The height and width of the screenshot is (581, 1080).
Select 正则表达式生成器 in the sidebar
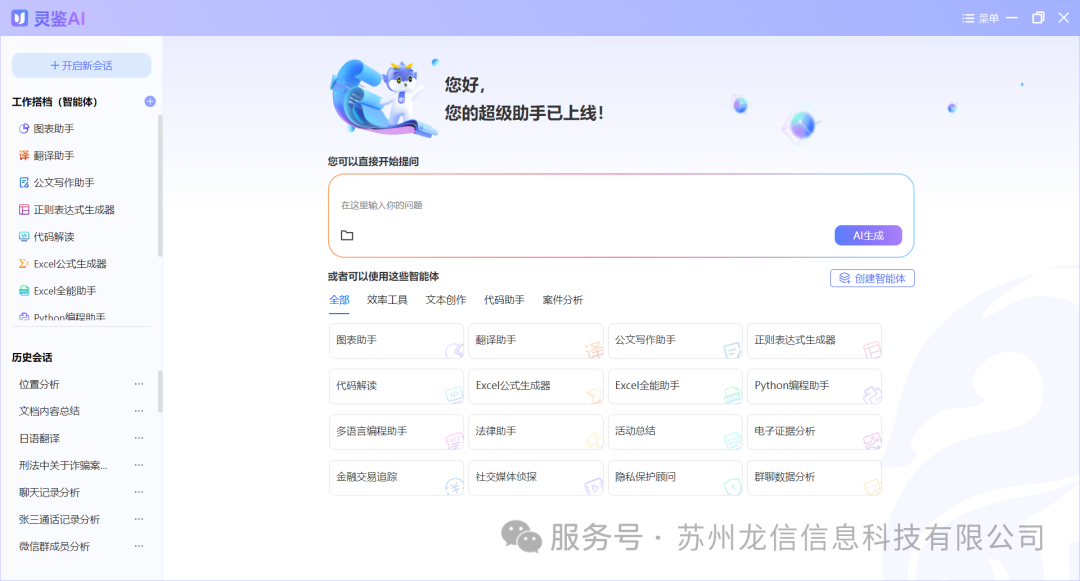point(73,210)
